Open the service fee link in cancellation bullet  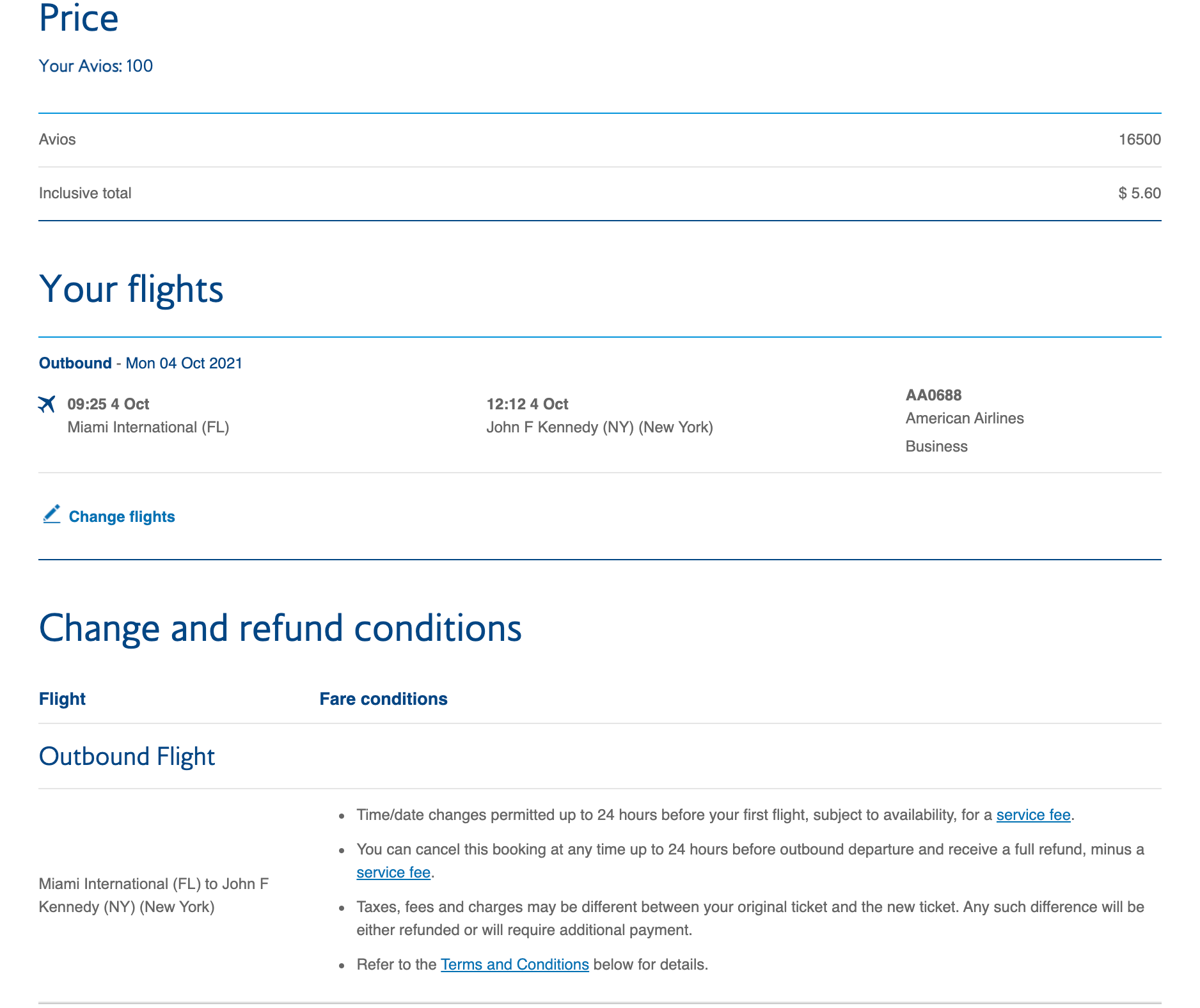coord(393,872)
